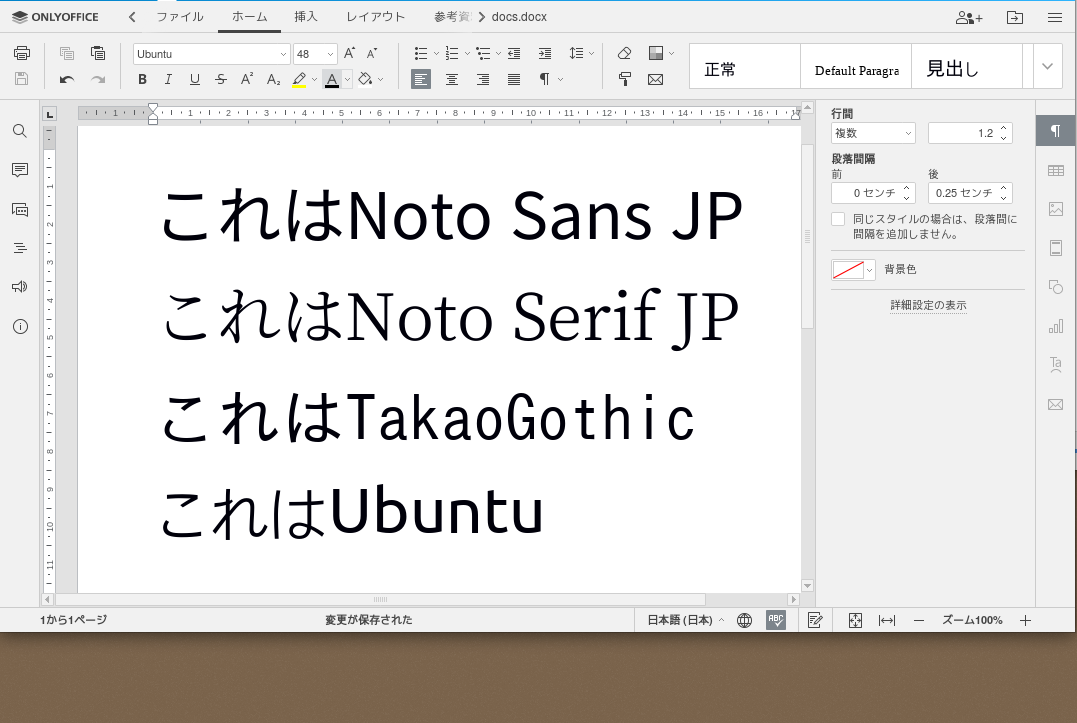Apply the 見出し style
The height and width of the screenshot is (723, 1077).
967,67
